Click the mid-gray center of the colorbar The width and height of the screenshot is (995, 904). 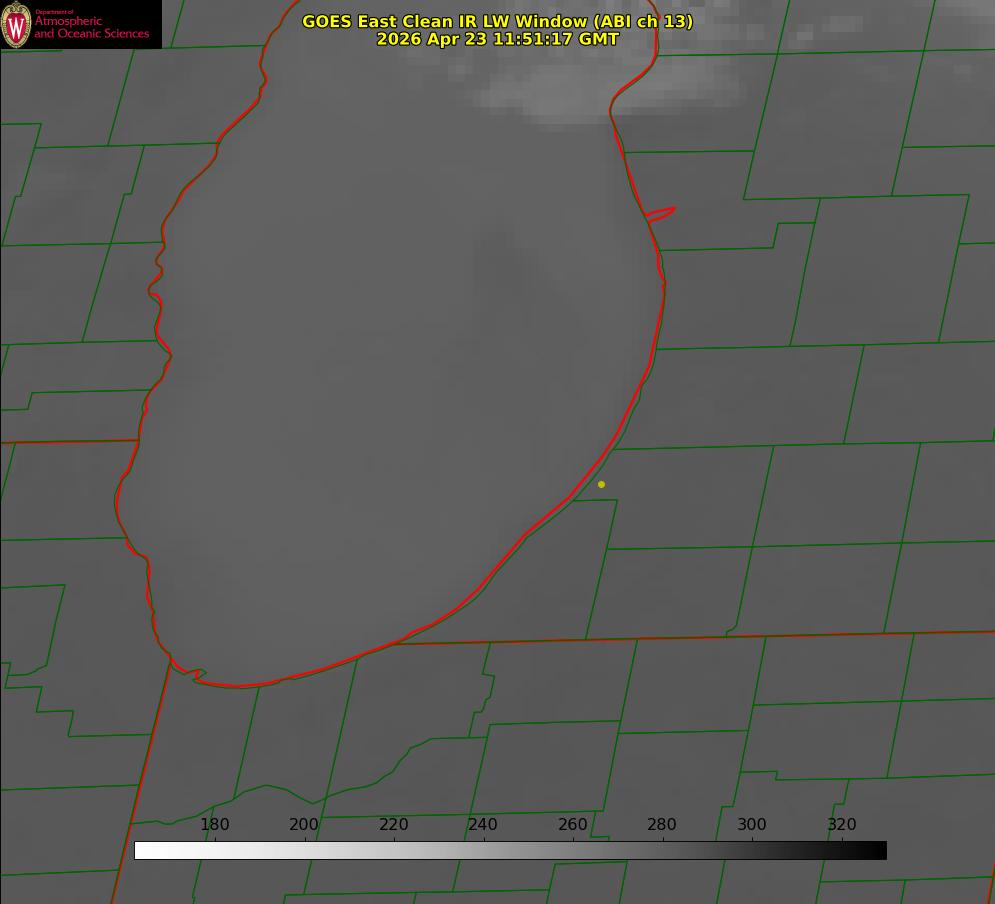pos(510,851)
